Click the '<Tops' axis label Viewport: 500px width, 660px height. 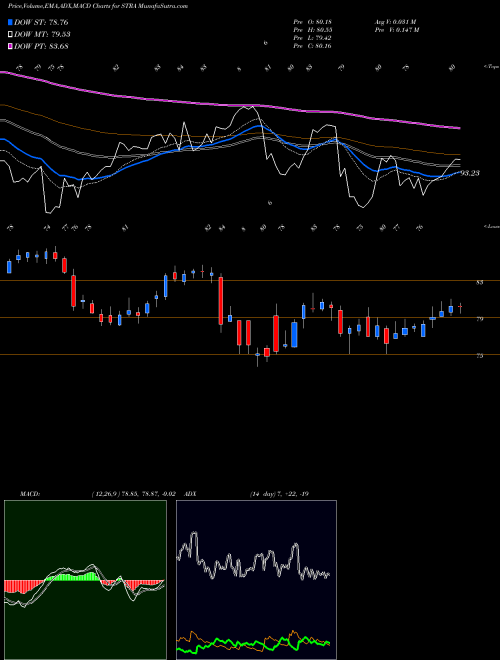(x=491, y=67)
